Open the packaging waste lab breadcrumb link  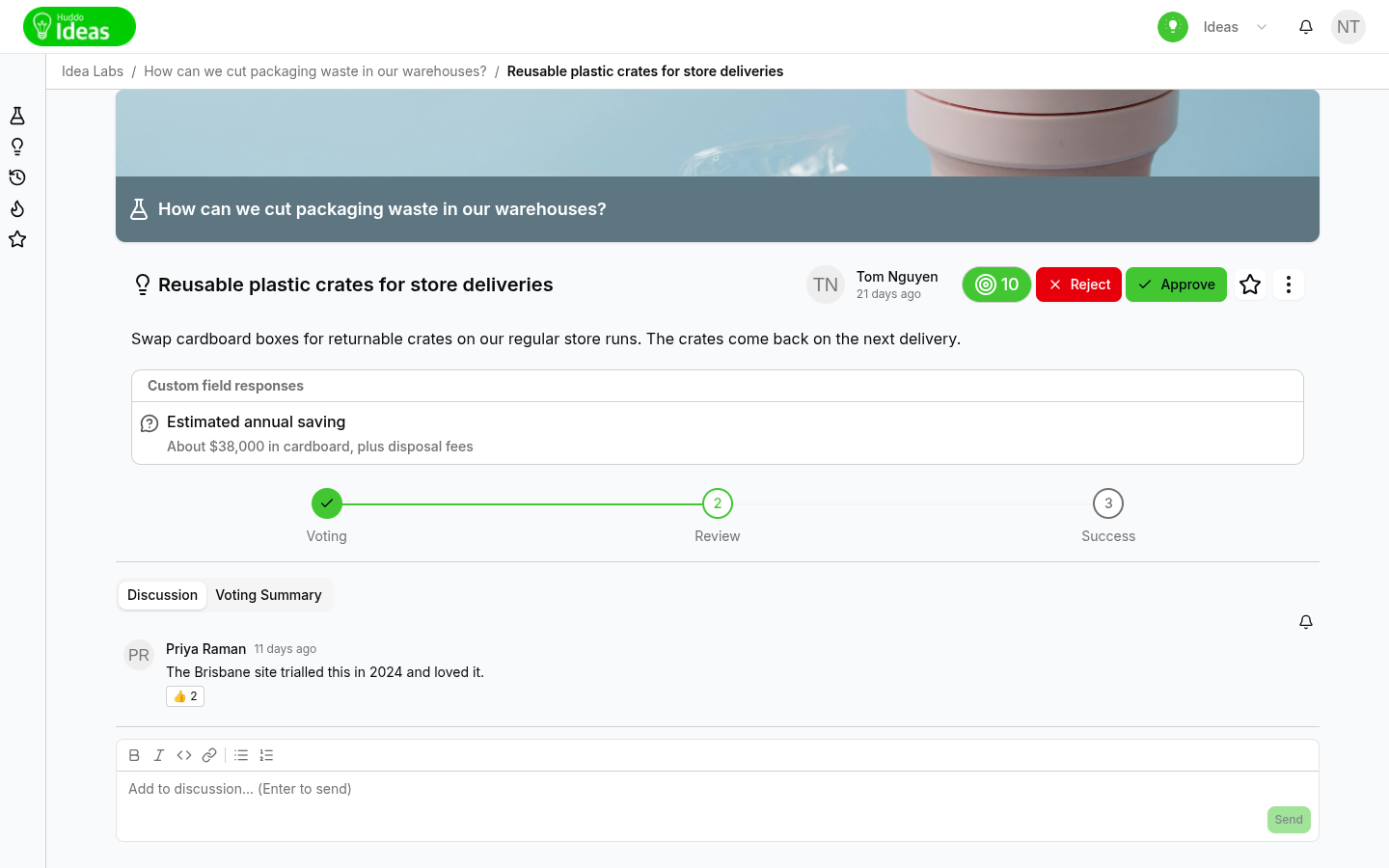coord(315,71)
